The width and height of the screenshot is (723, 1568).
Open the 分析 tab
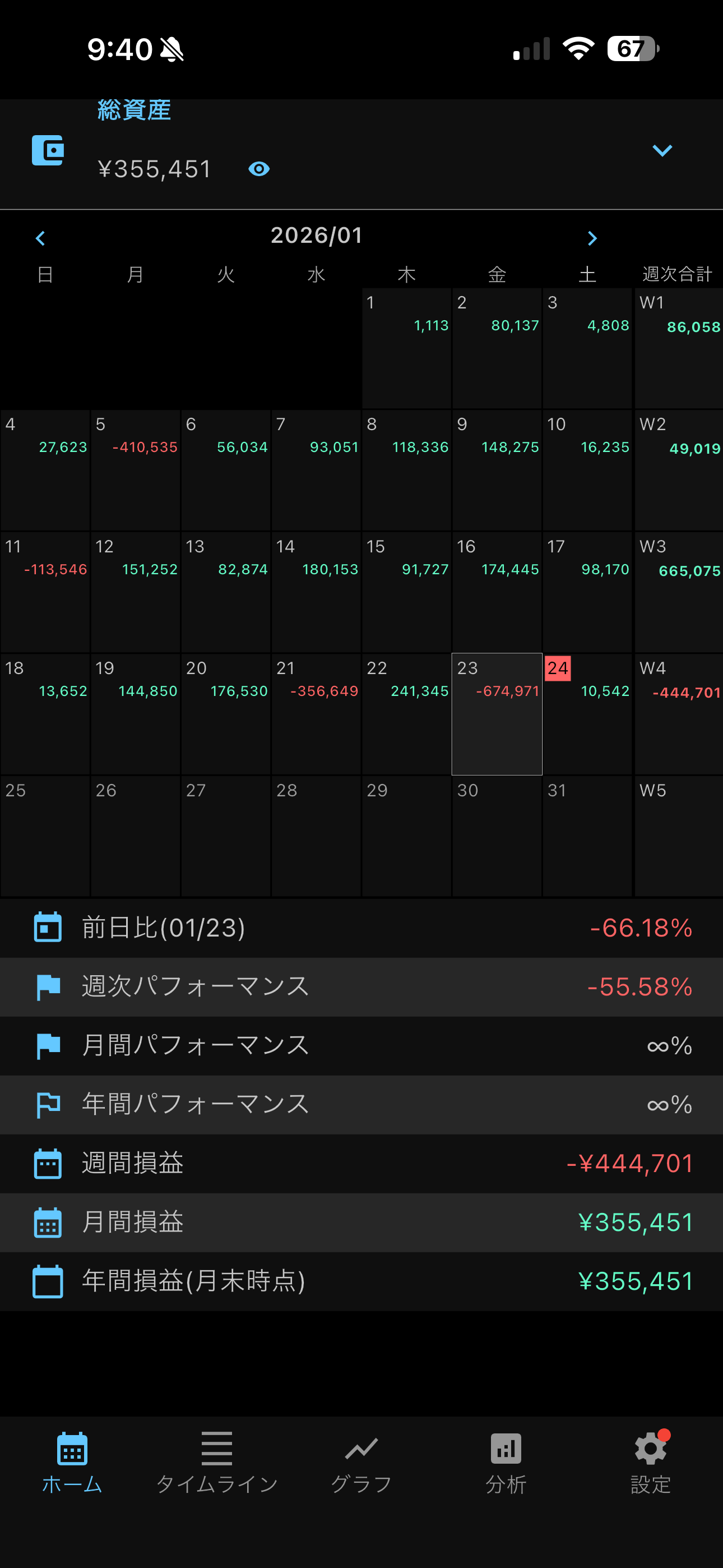(x=506, y=1462)
